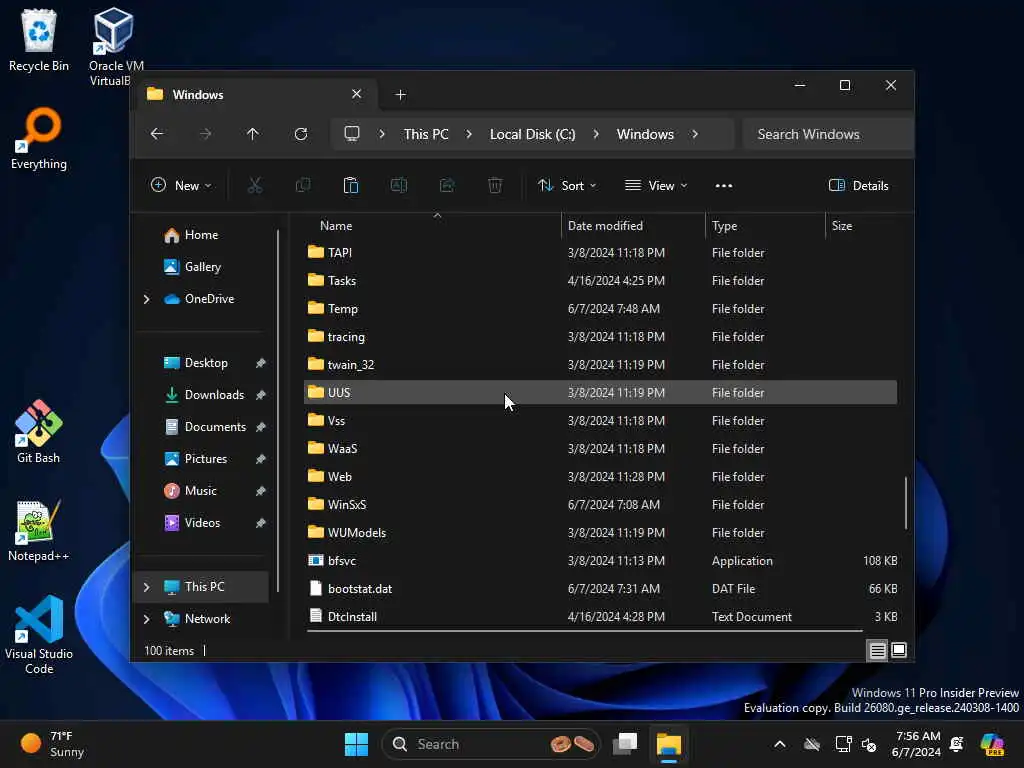Expand the Network tree node
This screenshot has height=768, width=1024.
(146, 619)
